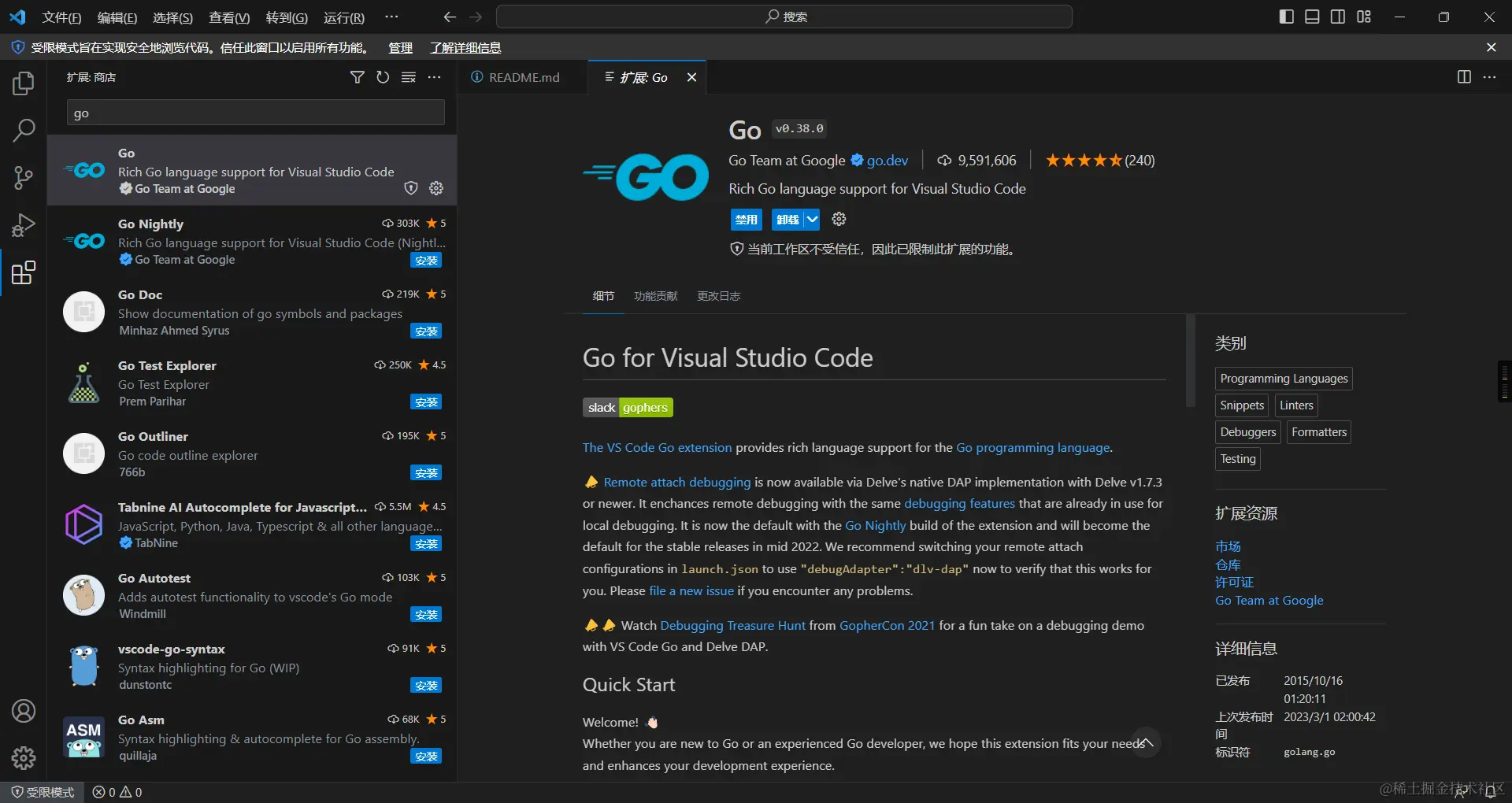Toggle the primary side bar layout icon
The height and width of the screenshot is (803, 1512).
tap(1287, 17)
